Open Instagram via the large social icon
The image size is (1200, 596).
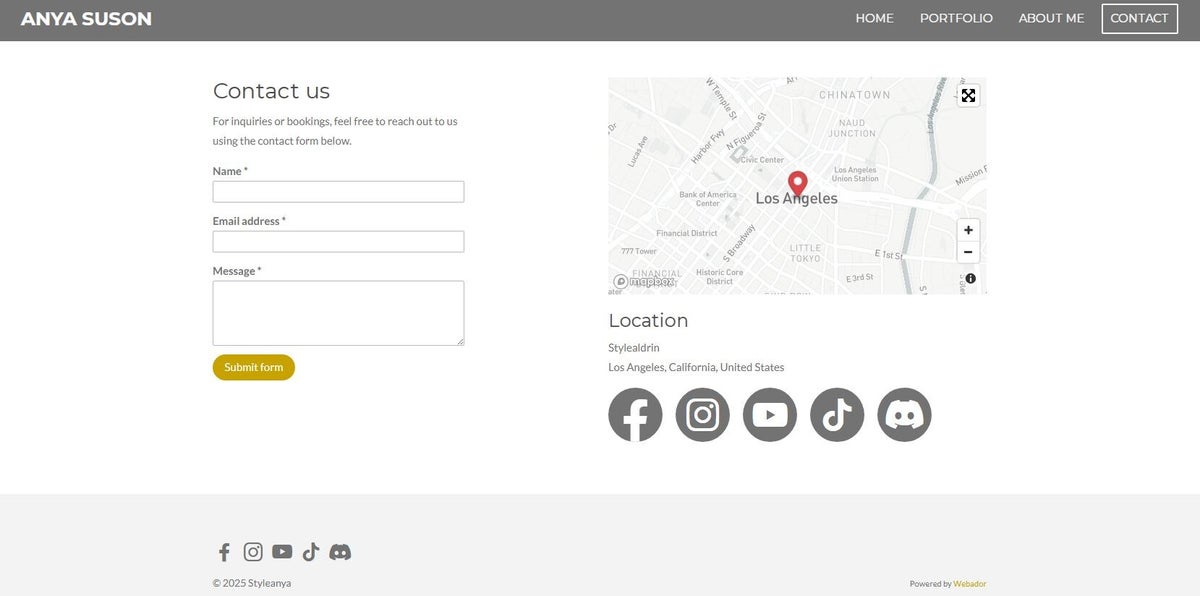(x=702, y=413)
